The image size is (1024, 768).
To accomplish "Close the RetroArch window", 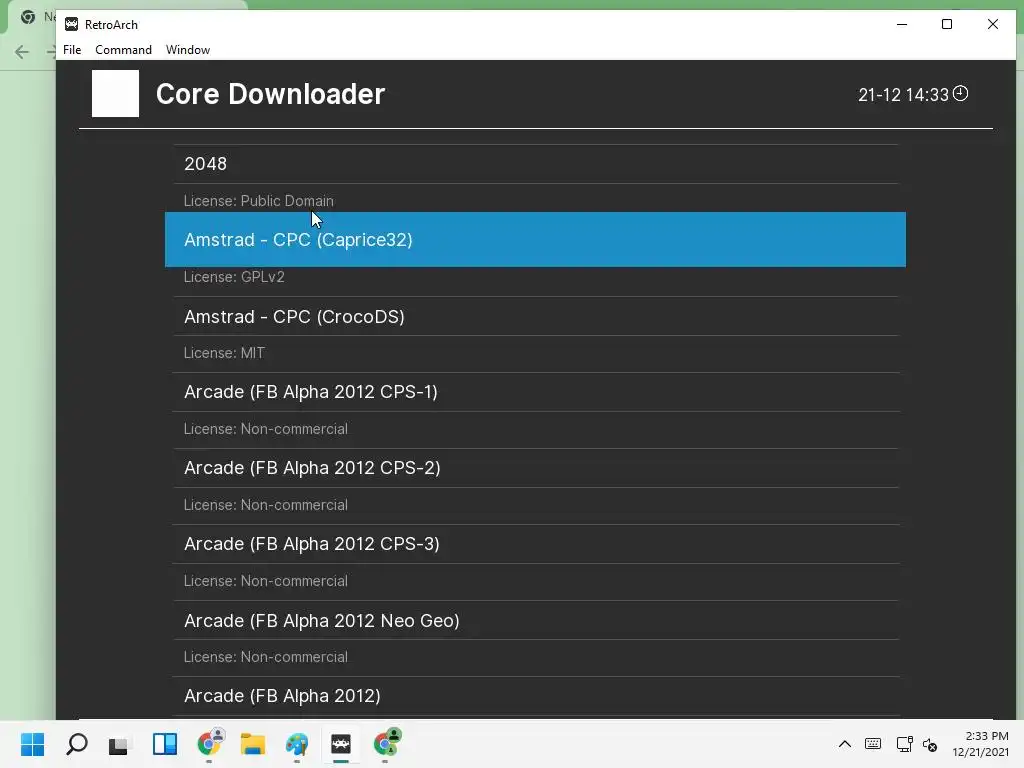I will (993, 24).
